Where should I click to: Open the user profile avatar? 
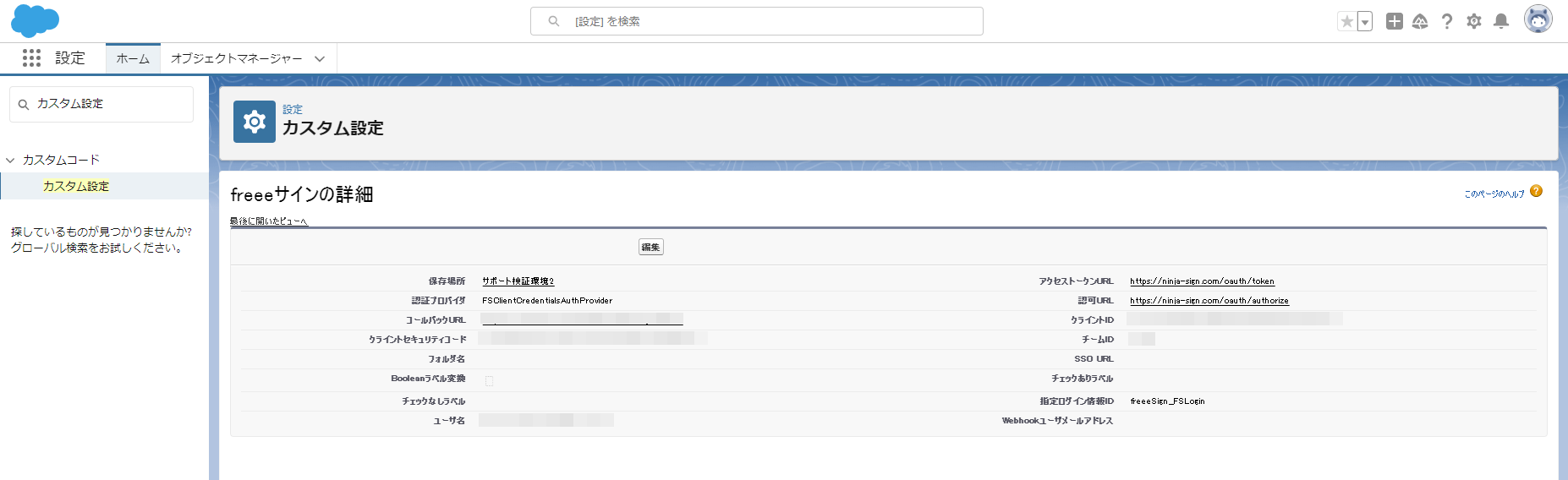(x=1538, y=19)
